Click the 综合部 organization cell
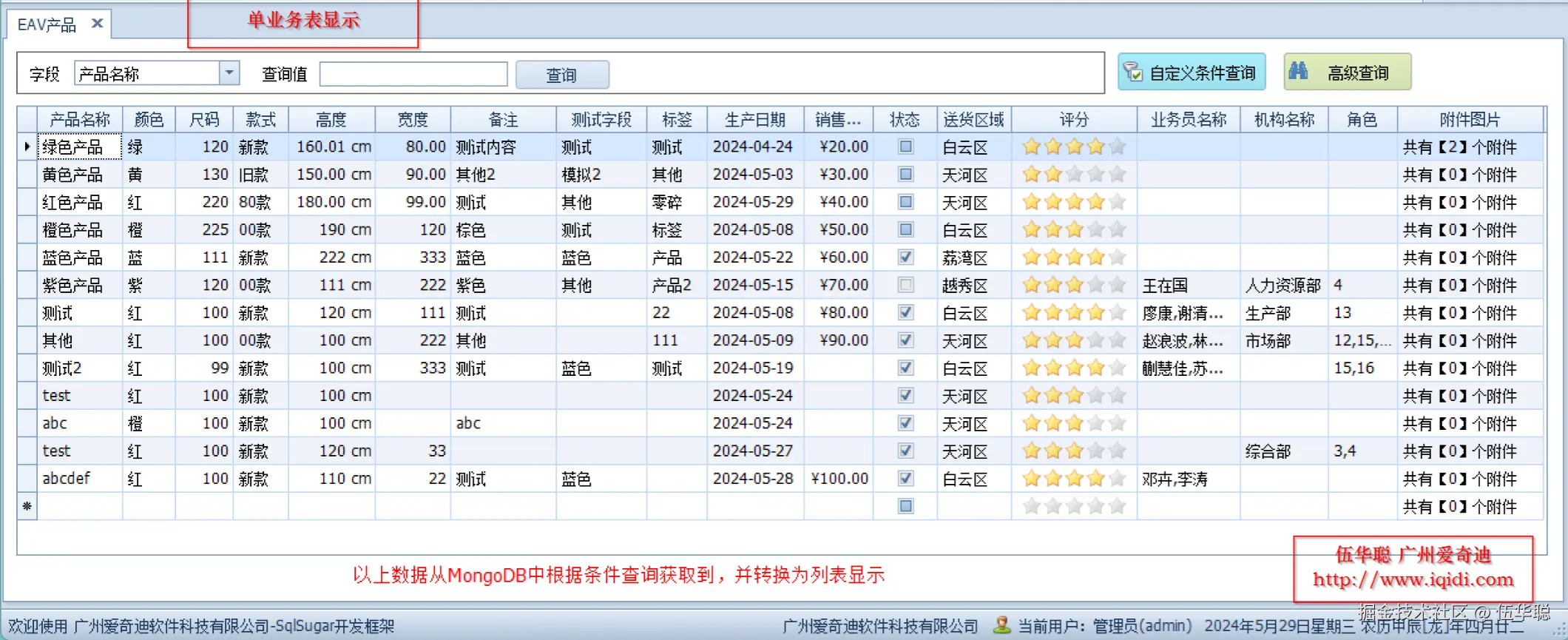Viewport: 1568px width, 640px height. coord(1284,451)
